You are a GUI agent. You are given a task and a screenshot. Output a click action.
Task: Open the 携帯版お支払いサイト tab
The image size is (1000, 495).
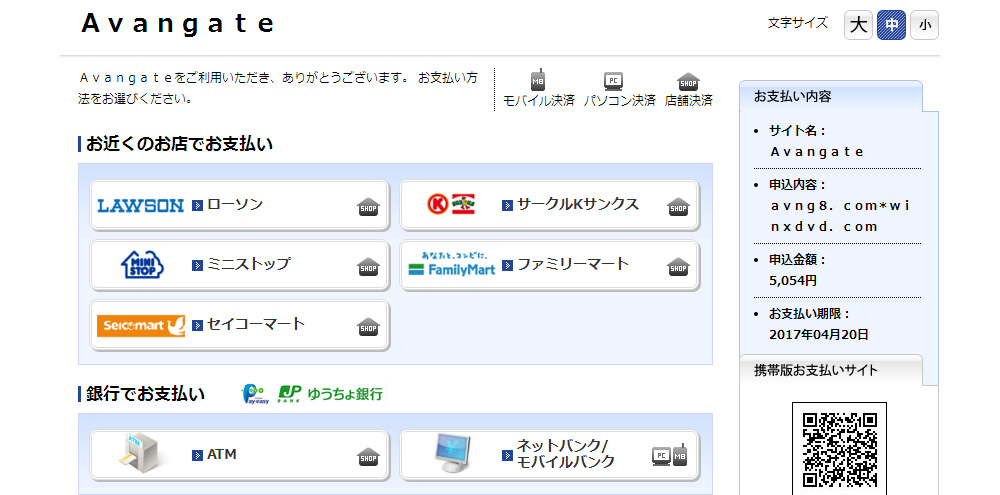click(x=830, y=371)
